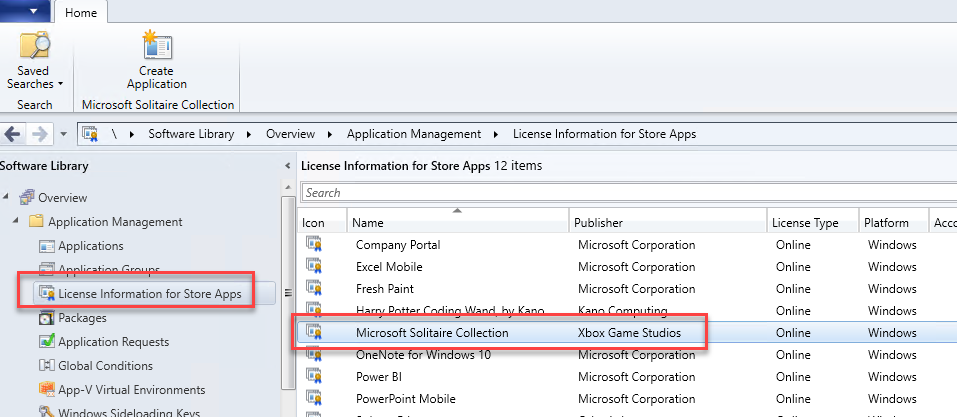Sort list by the Name column
The width and height of the screenshot is (957, 417).
click(458, 223)
